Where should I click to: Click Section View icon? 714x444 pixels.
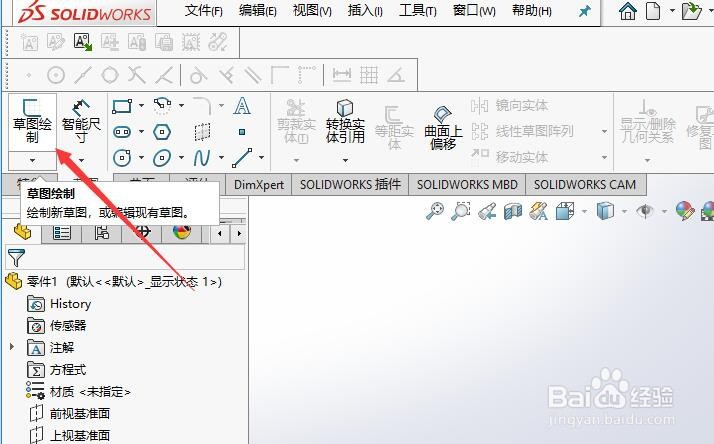513,211
